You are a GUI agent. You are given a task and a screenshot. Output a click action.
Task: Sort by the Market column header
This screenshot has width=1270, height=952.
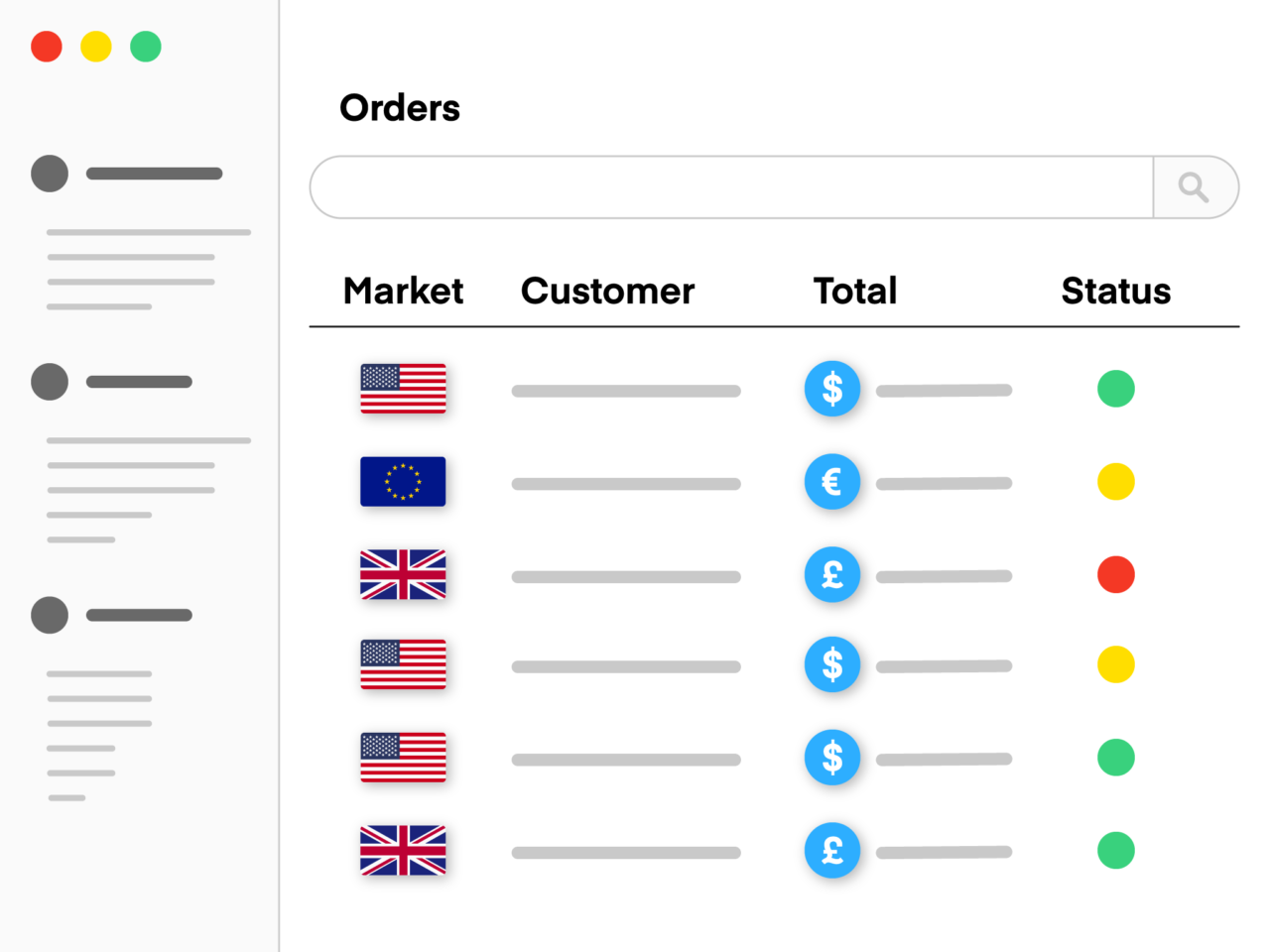click(403, 292)
